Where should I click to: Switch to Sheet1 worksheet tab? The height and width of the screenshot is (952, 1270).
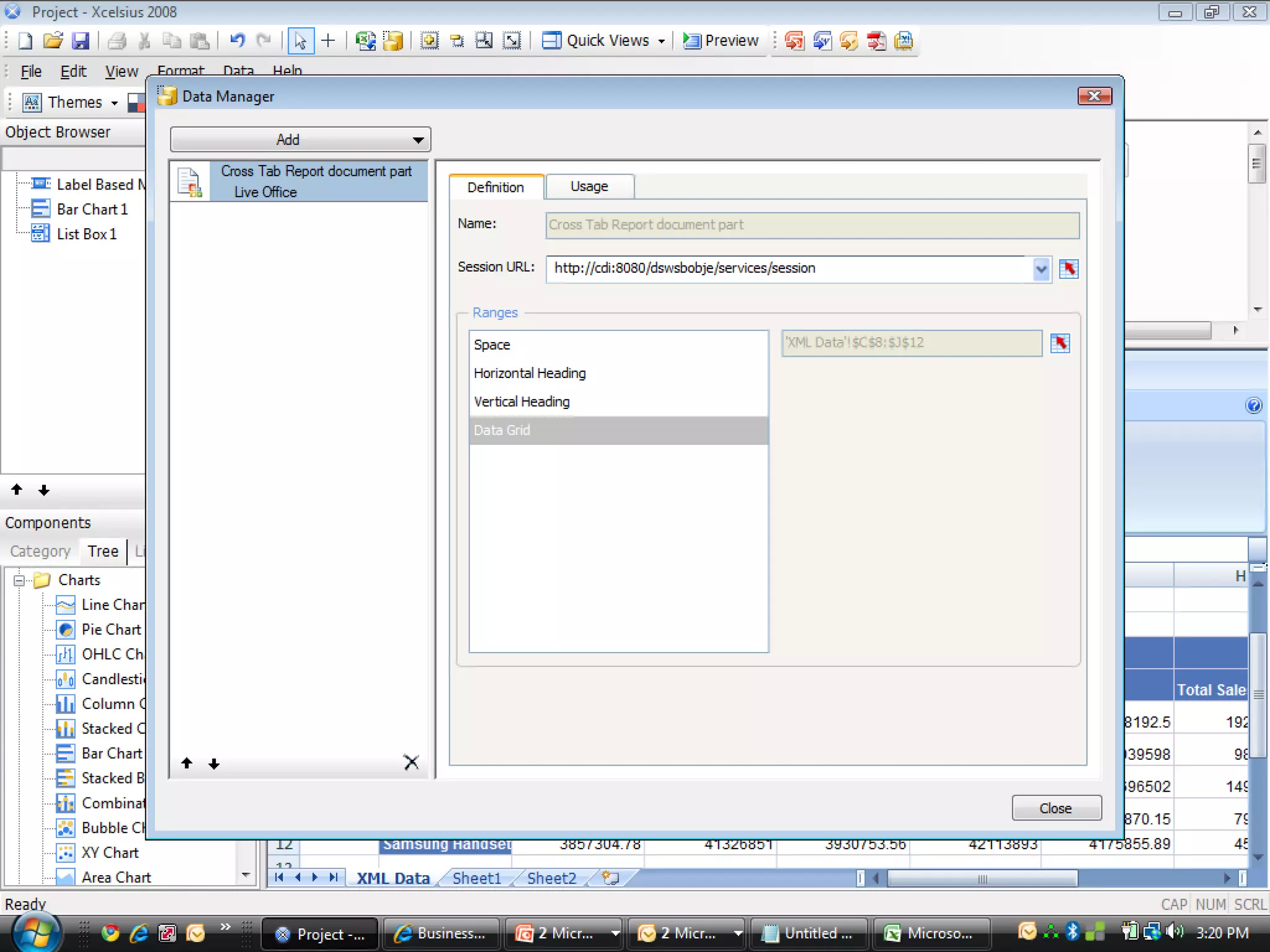(x=477, y=878)
